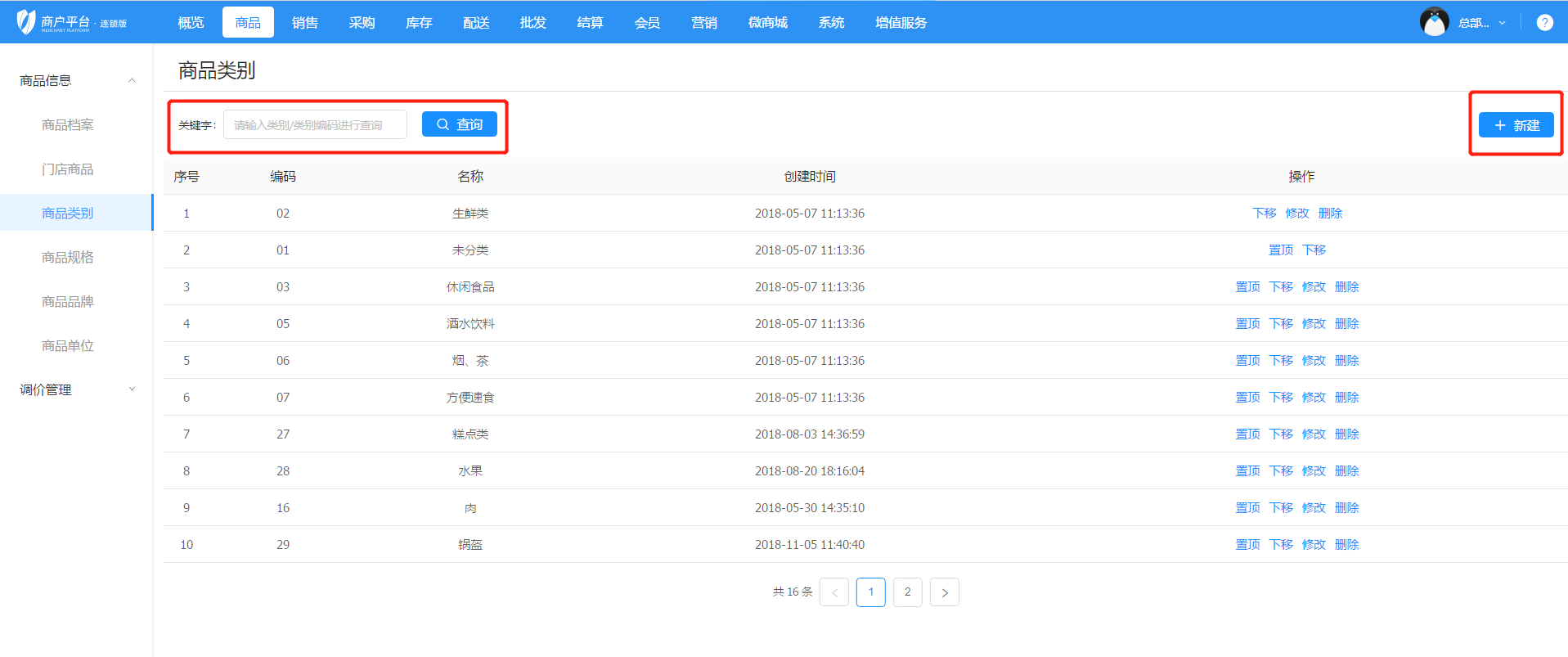The width and height of the screenshot is (1568, 657).
Task: Click 修改 for the 休闲食品 row
Action: (1314, 287)
